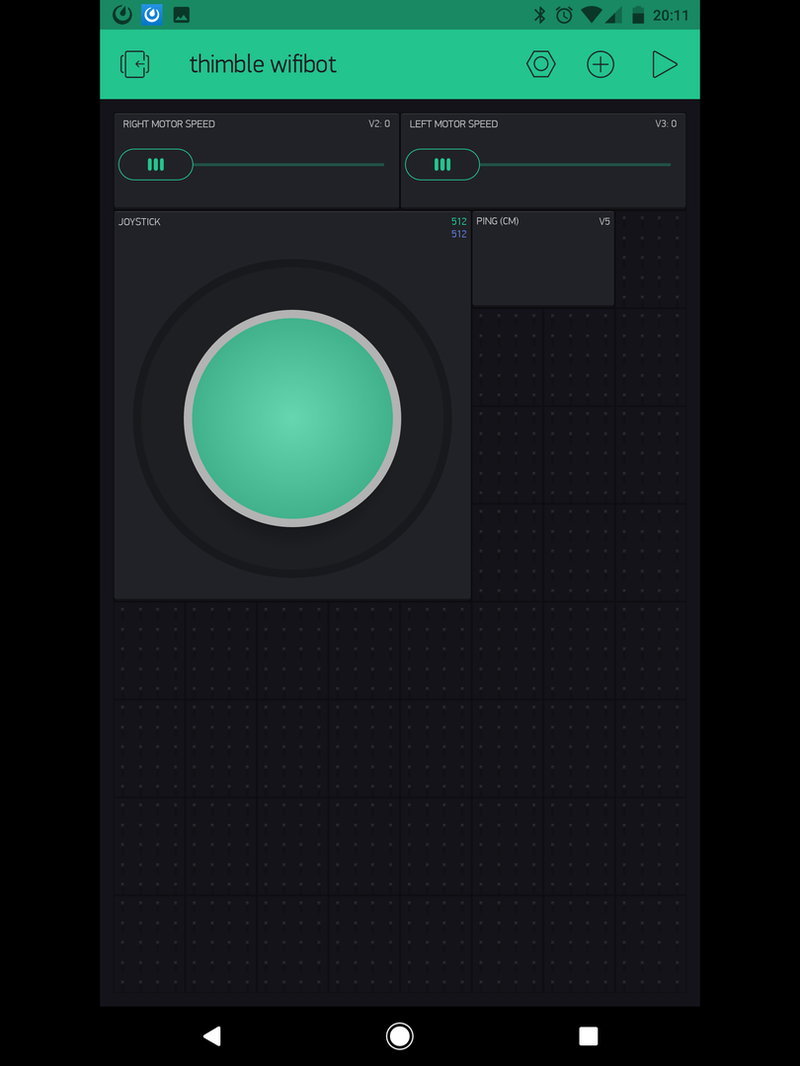This screenshot has width=800, height=1066.
Task: Tap the LEFT MOTOR SPEED label
Action: [453, 124]
